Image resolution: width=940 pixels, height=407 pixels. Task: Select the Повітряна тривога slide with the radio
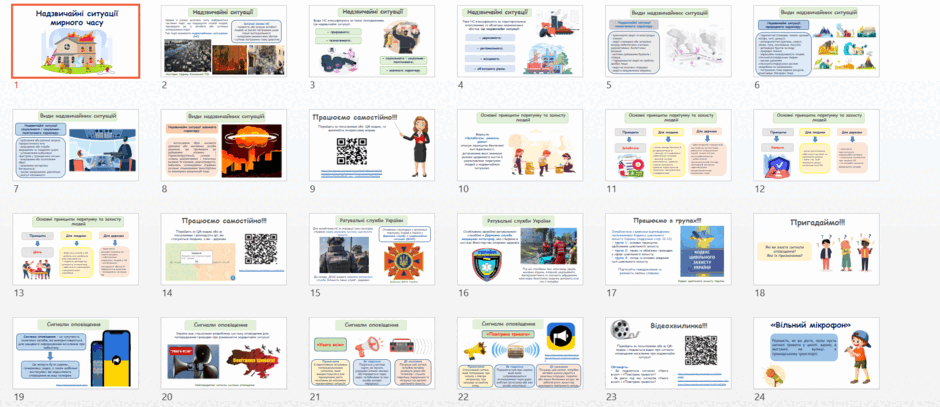tap(521, 352)
